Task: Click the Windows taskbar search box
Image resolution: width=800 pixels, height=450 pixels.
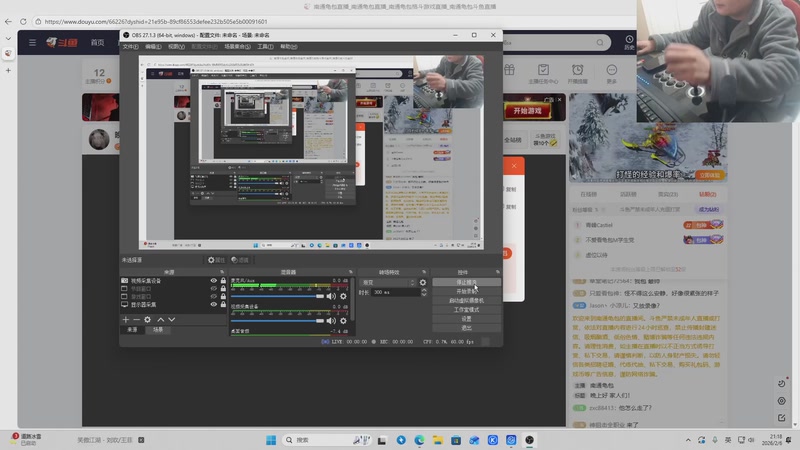Action: pos(326,440)
